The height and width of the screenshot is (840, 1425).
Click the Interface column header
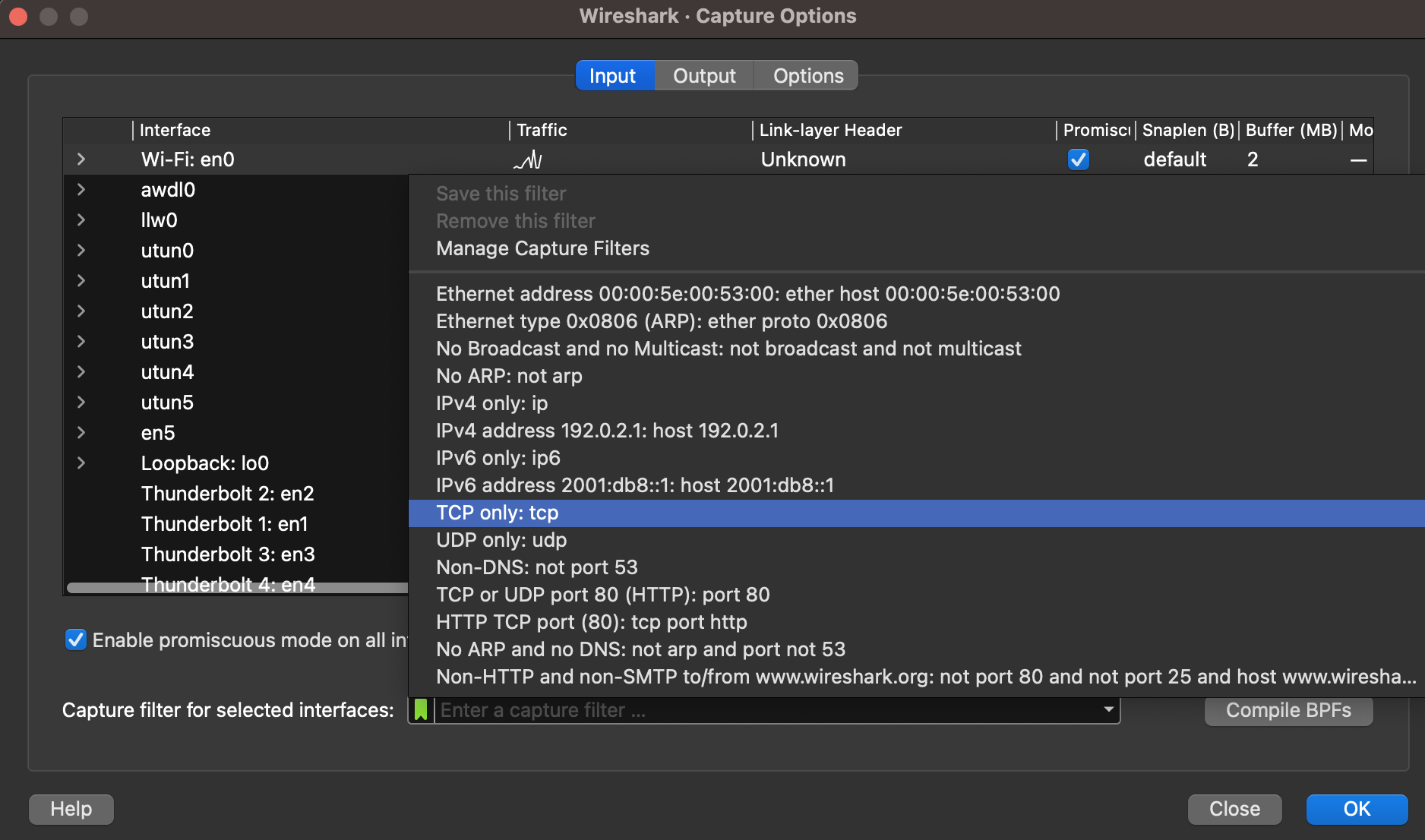click(x=321, y=130)
